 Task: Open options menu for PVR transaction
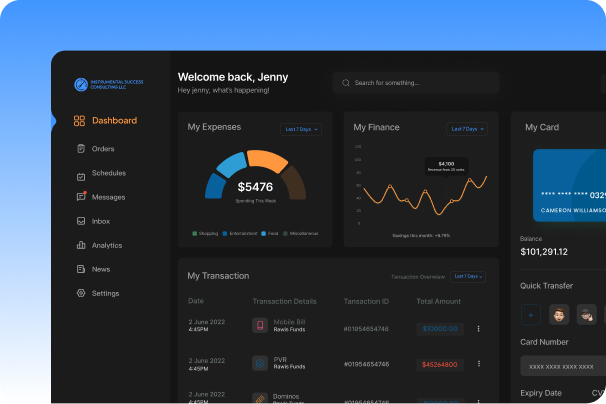pos(478,364)
